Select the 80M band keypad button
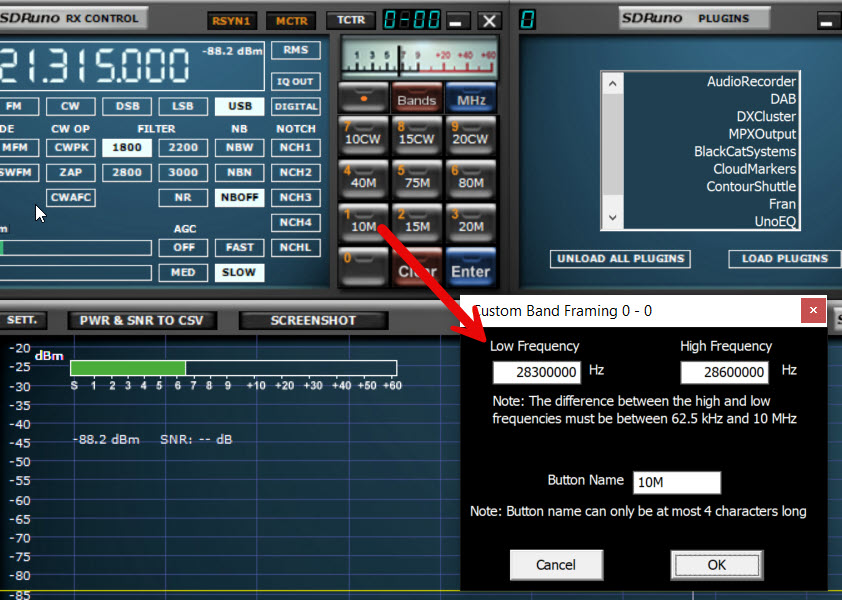The width and height of the screenshot is (842, 600). click(x=470, y=179)
